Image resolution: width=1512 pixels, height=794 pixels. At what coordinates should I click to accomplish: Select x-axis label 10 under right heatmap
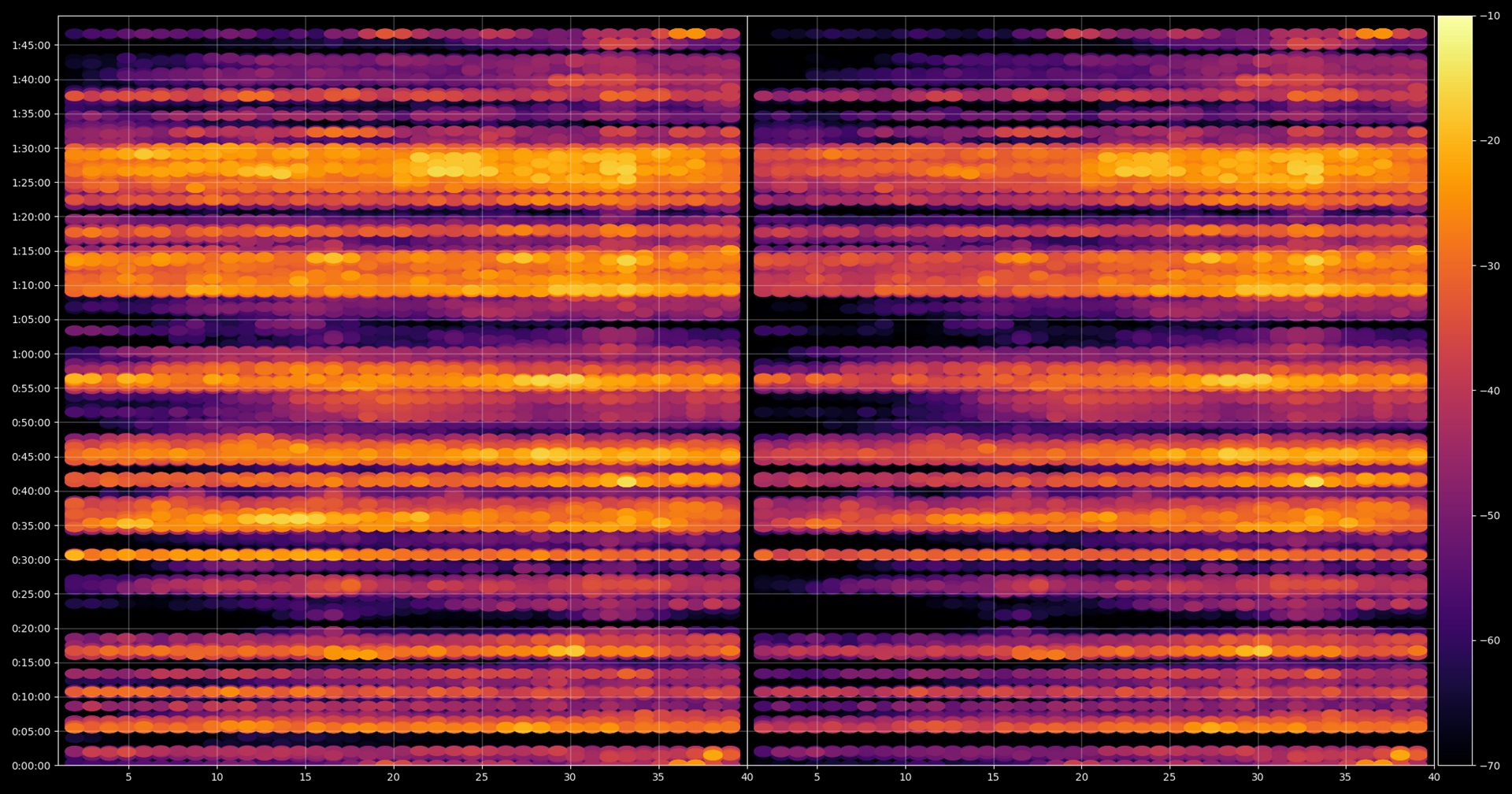point(906,777)
